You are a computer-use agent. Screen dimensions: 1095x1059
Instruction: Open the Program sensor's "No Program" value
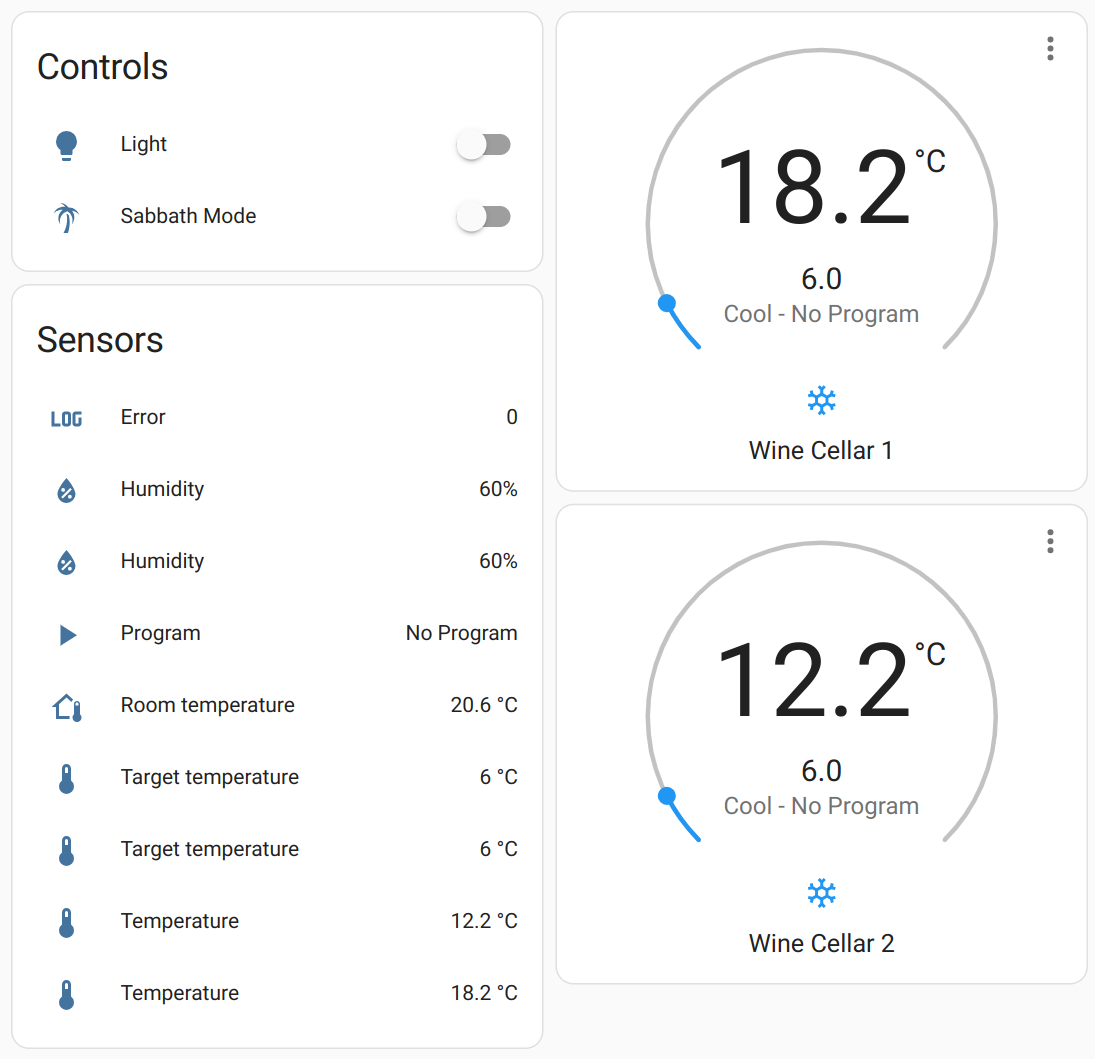point(461,634)
